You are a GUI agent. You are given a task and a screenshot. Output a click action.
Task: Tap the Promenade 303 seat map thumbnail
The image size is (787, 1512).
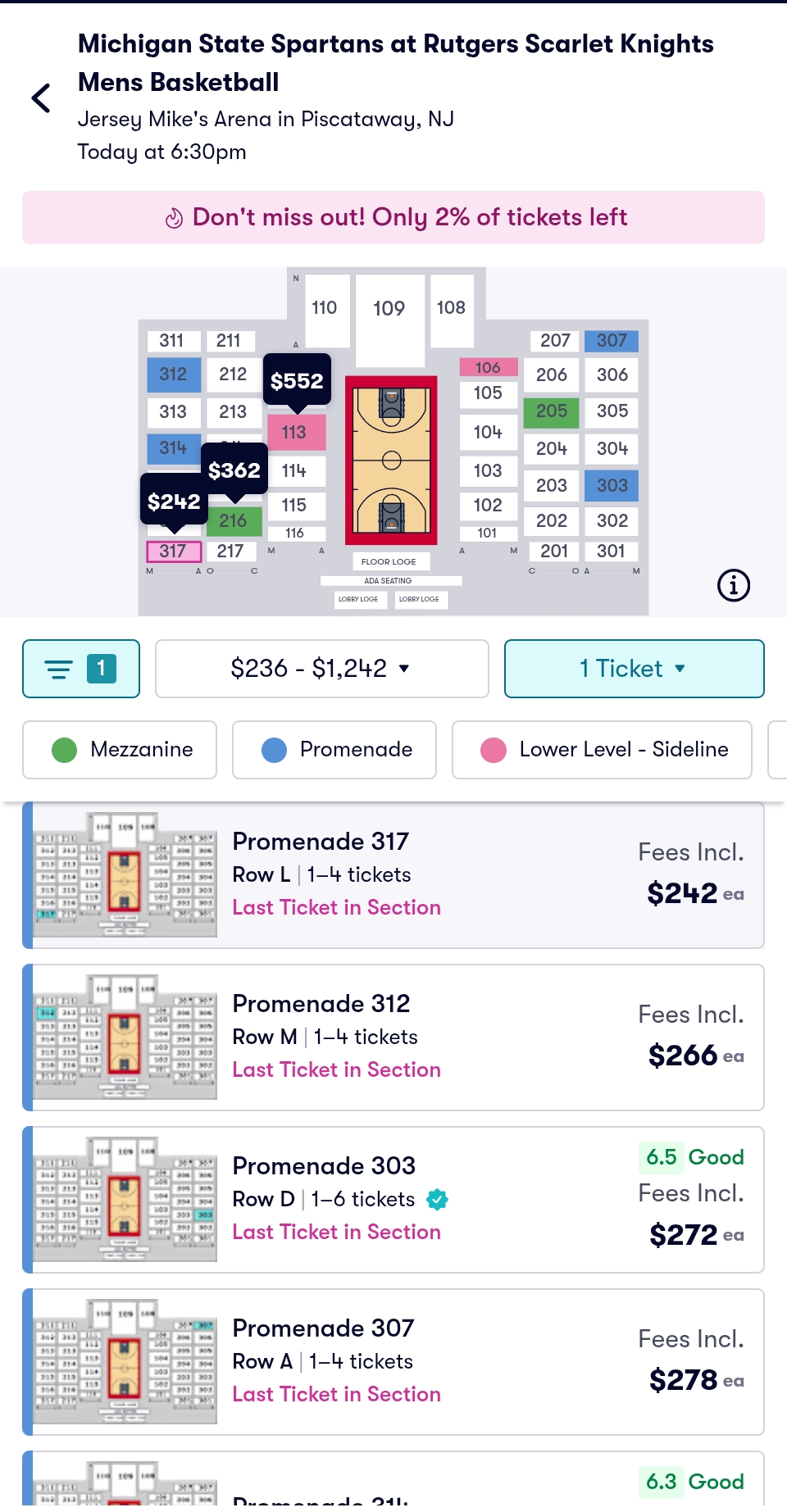tap(125, 1200)
